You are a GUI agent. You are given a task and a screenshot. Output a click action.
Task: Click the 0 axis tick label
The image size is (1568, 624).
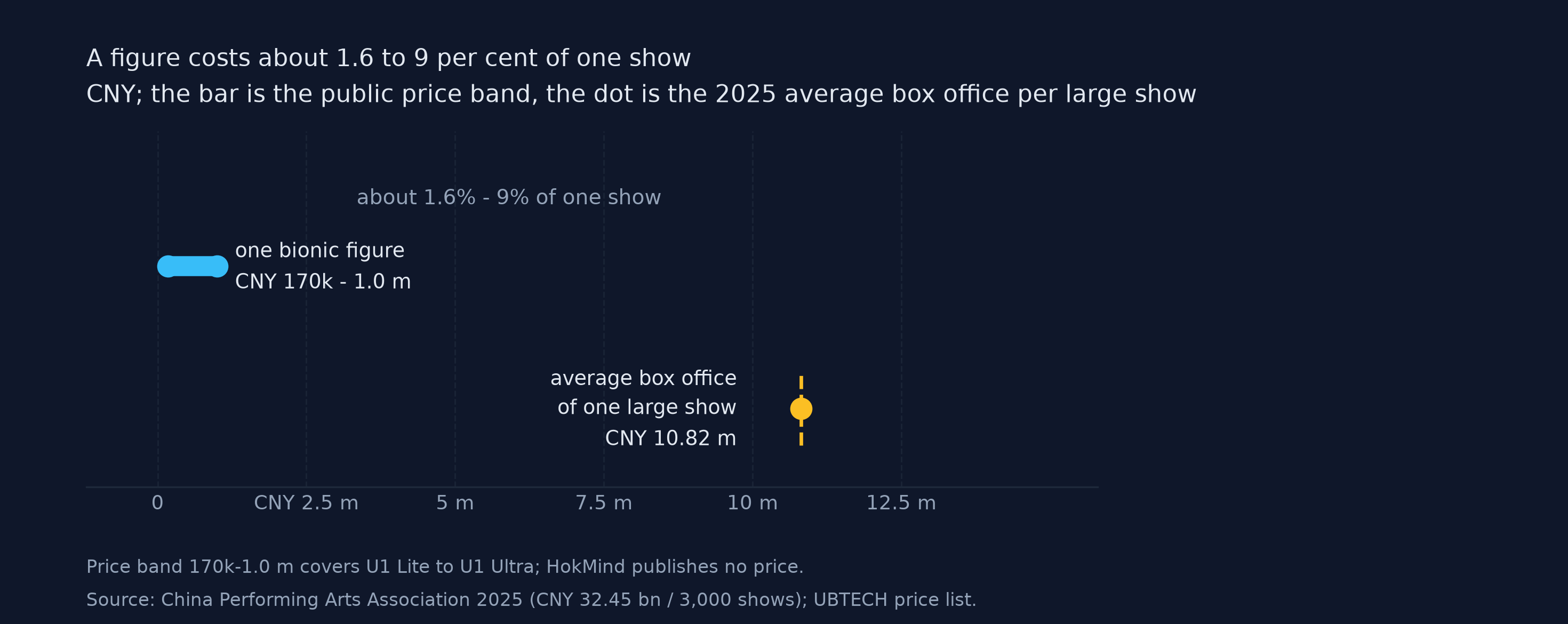[x=157, y=503]
